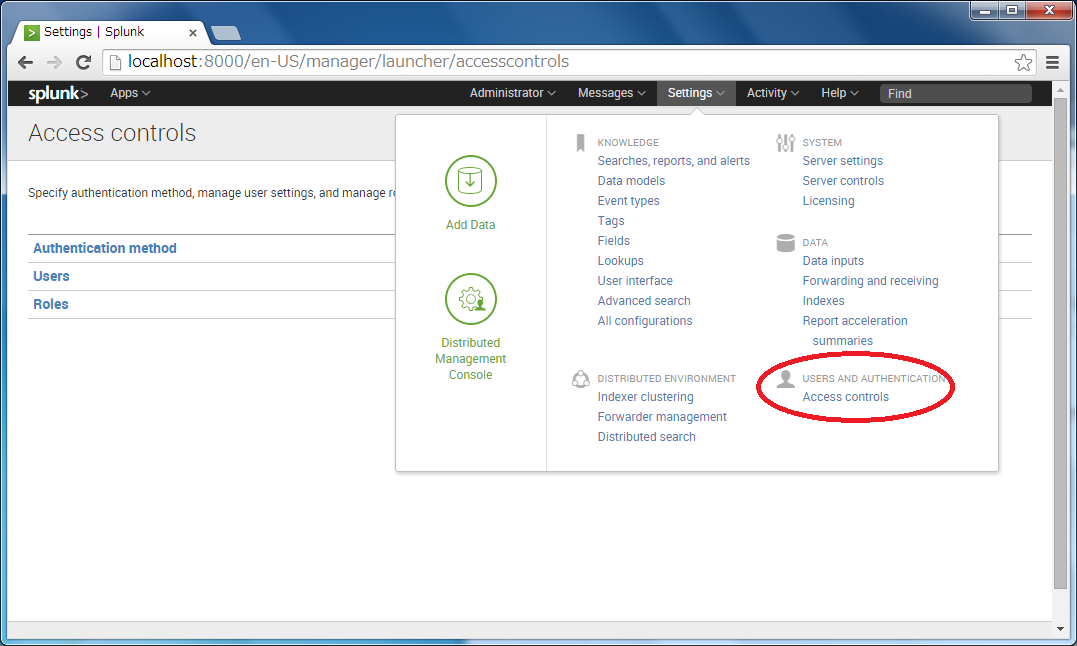Select All configurations
The height and width of the screenshot is (646, 1077).
[x=644, y=321]
